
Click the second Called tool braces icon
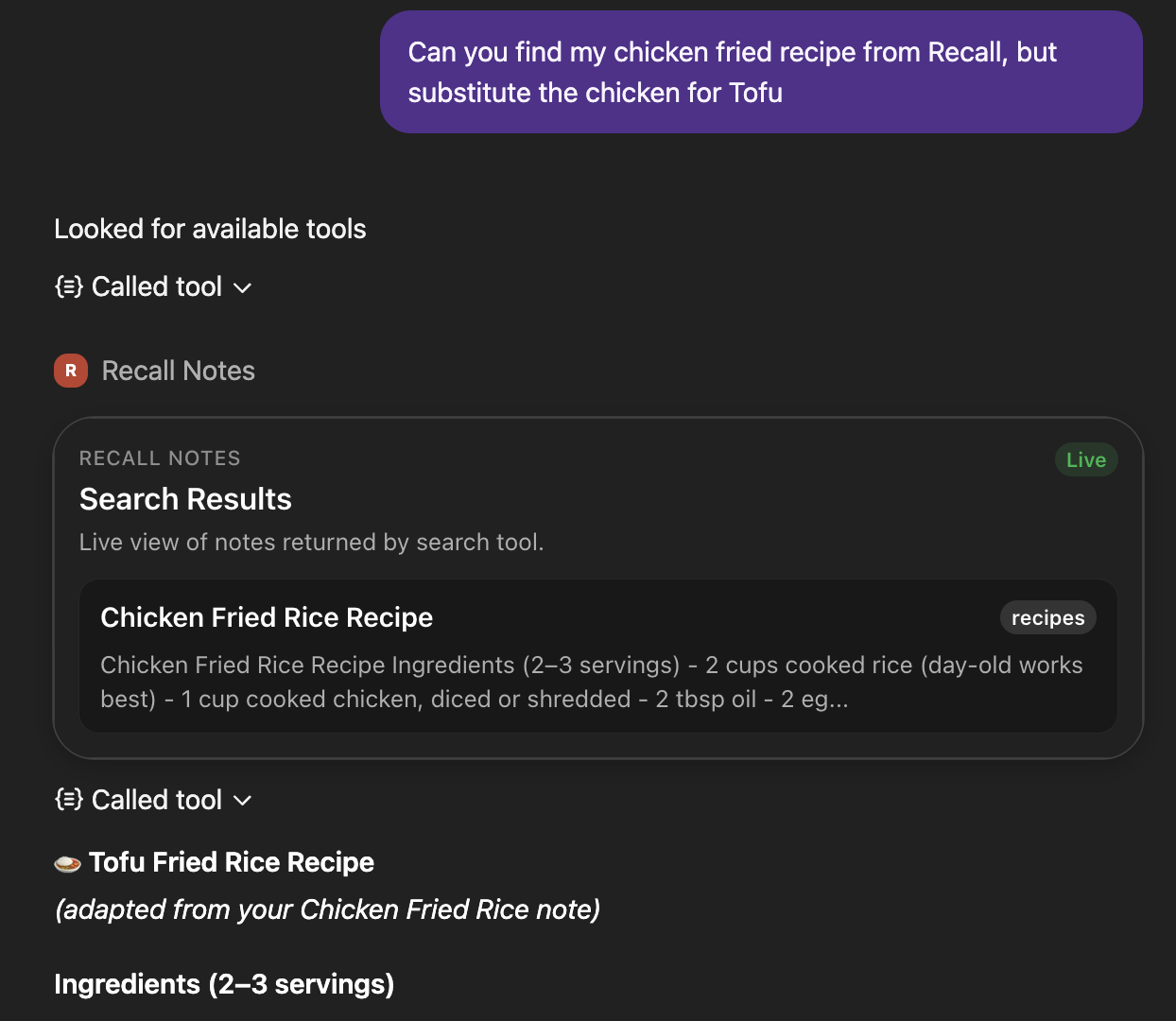pyautogui.click(x=67, y=800)
